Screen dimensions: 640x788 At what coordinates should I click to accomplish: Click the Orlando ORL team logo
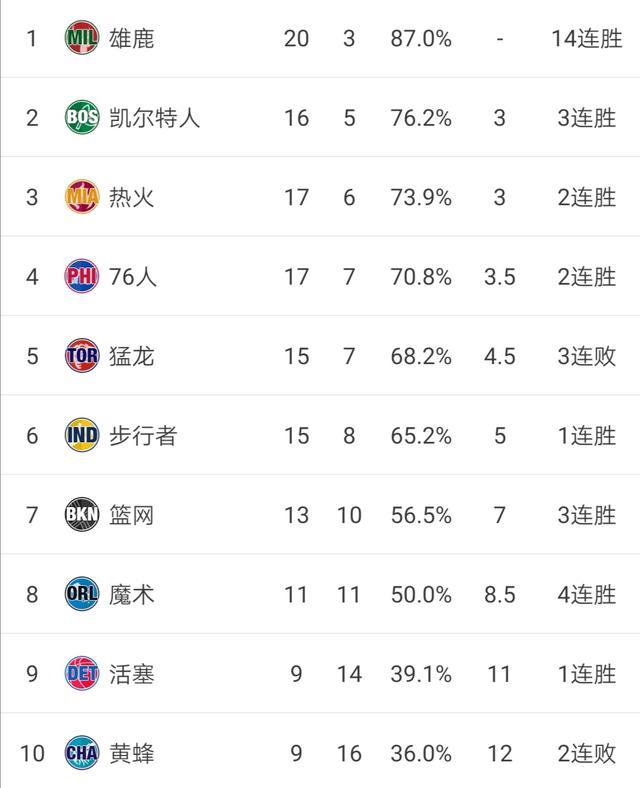pos(82,594)
